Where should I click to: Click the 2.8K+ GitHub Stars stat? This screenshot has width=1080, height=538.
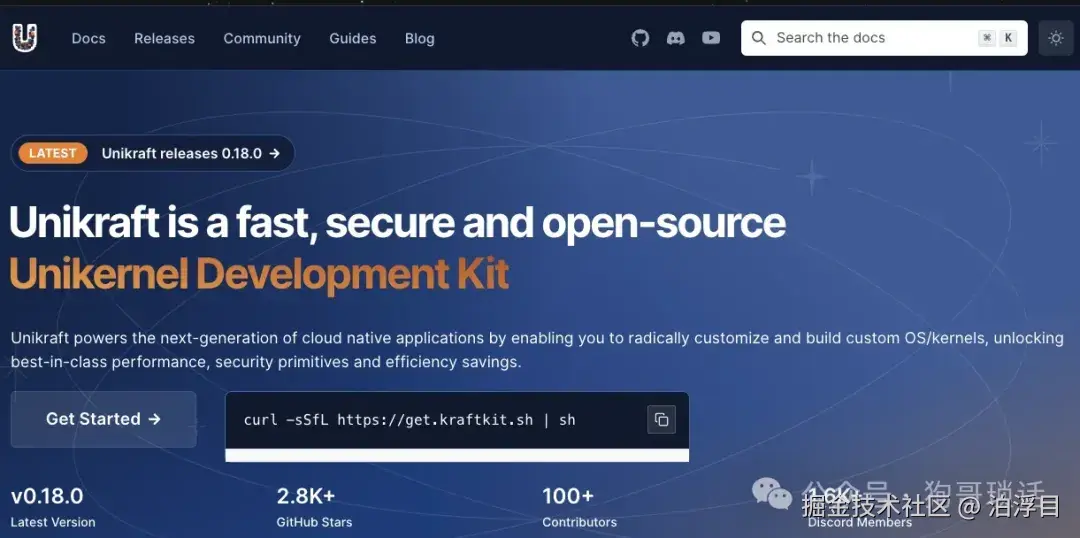(314, 506)
